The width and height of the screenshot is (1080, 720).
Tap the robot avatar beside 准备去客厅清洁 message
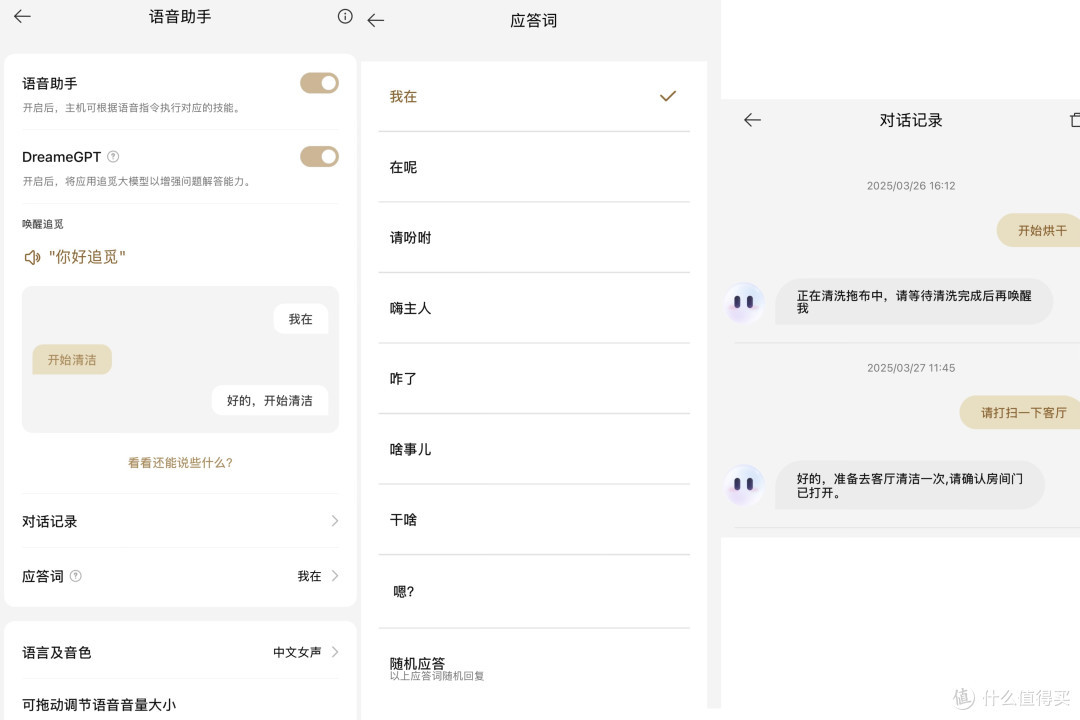(x=744, y=485)
